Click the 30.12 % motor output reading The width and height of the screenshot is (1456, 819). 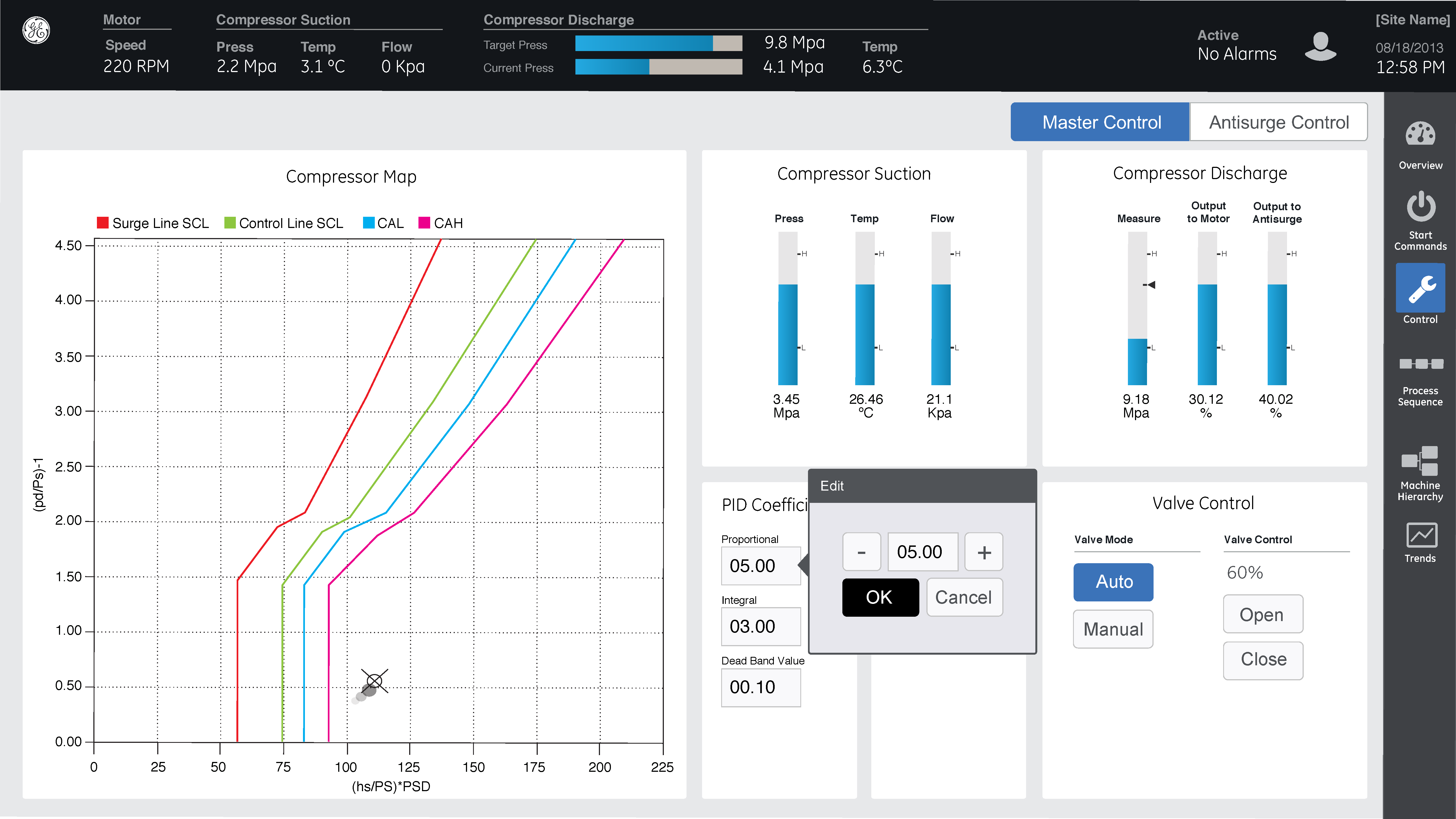pos(1206,406)
